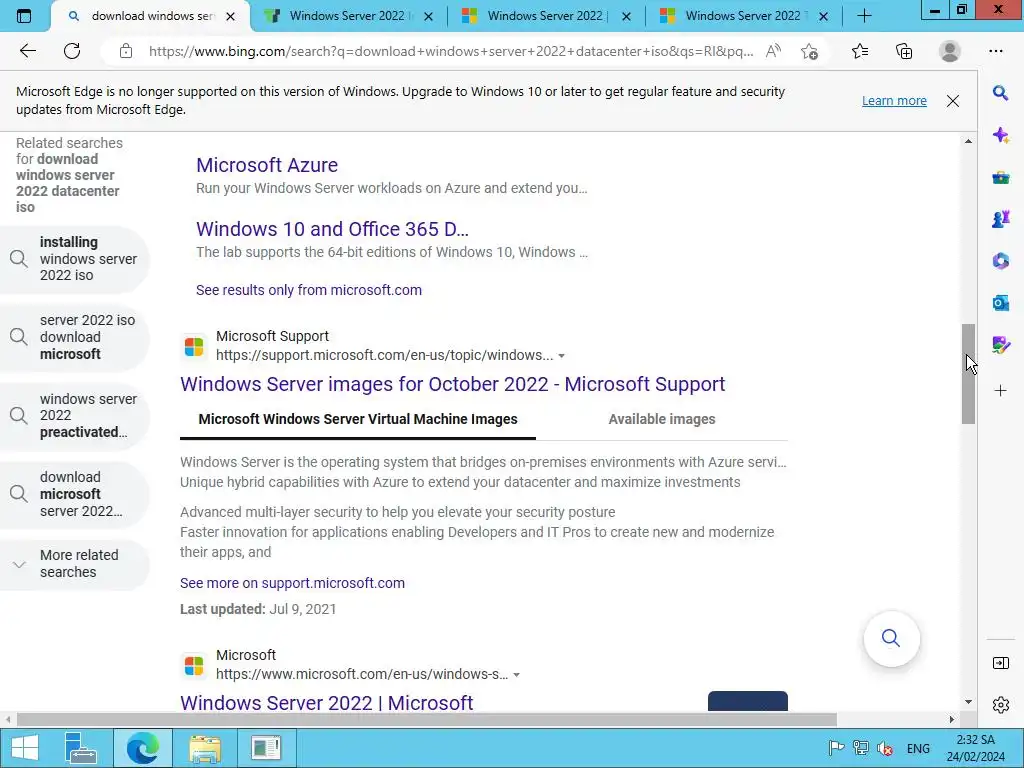Go back to the previous page
1024x768 pixels.
[27, 51]
